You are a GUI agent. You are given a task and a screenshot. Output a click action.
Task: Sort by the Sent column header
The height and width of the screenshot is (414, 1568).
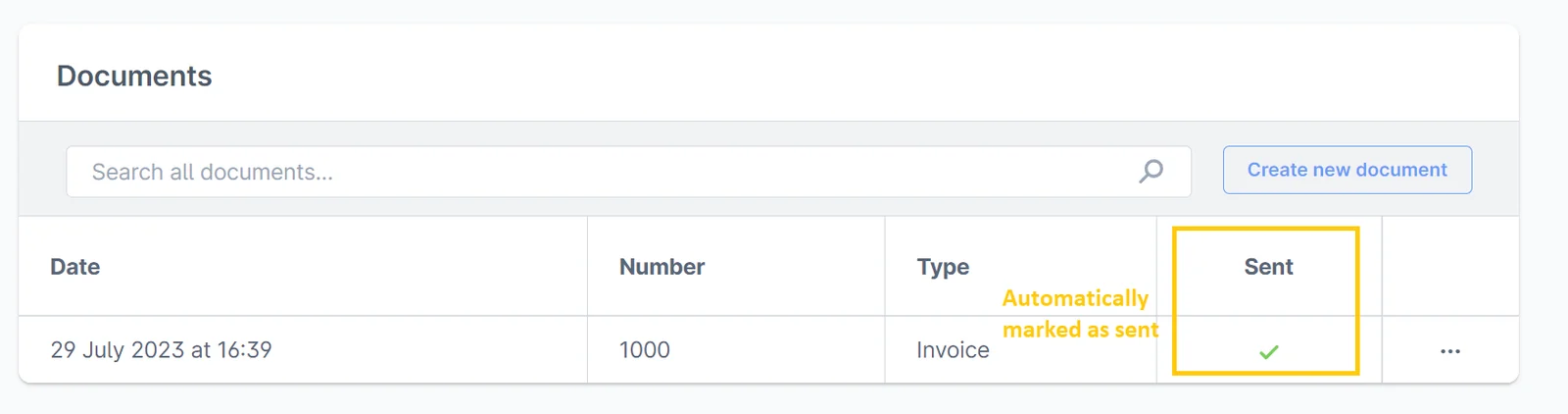pos(1269,267)
